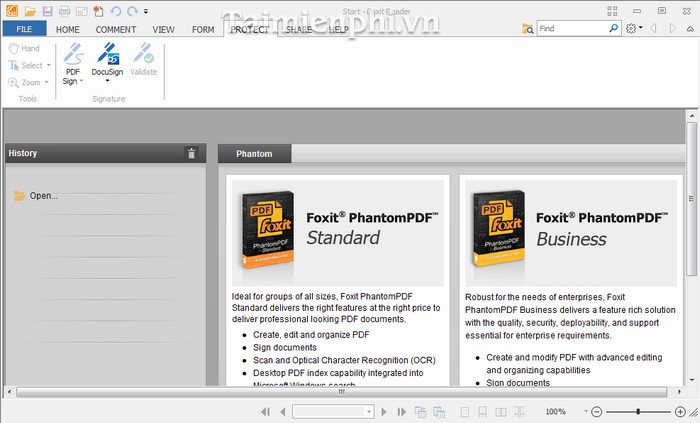Click the zoom out minus button

[x=597, y=412]
